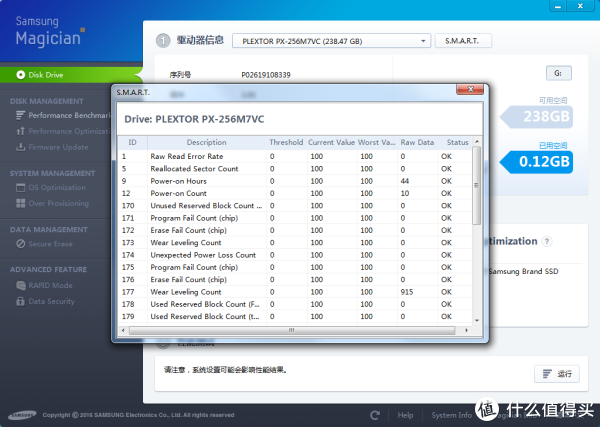Click the help question mark beside Optimization

pos(547,241)
